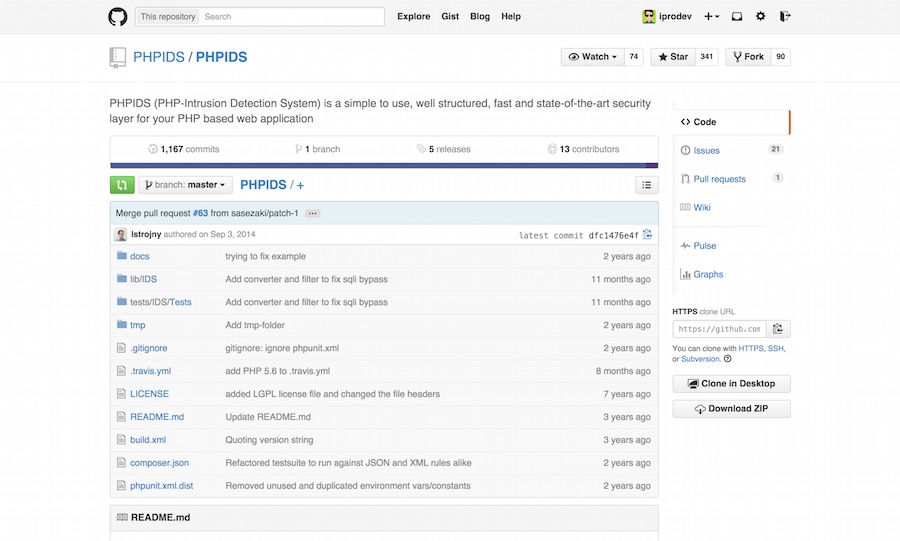The image size is (900, 541).
Task: Select the Code tab in sidebar
Action: (x=731, y=122)
